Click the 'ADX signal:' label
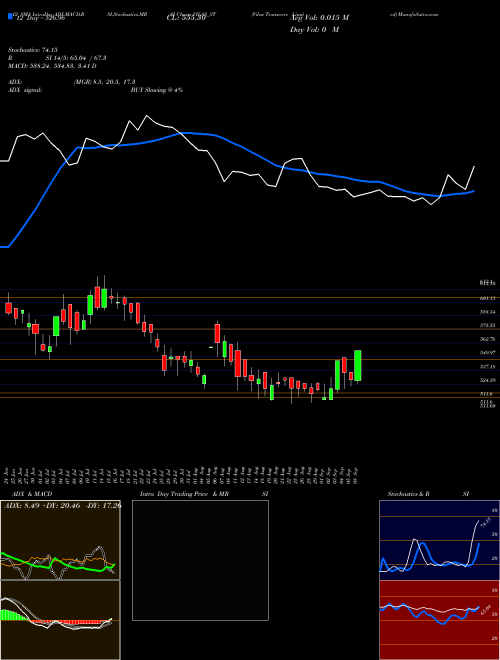This screenshot has height=660, width=500. [x=24, y=90]
